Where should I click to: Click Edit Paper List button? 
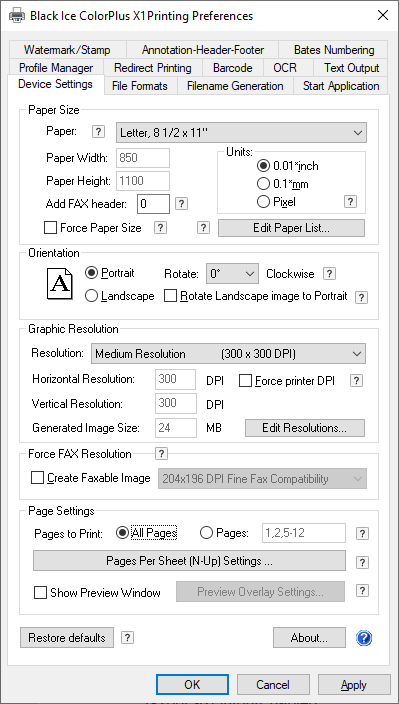(291, 228)
